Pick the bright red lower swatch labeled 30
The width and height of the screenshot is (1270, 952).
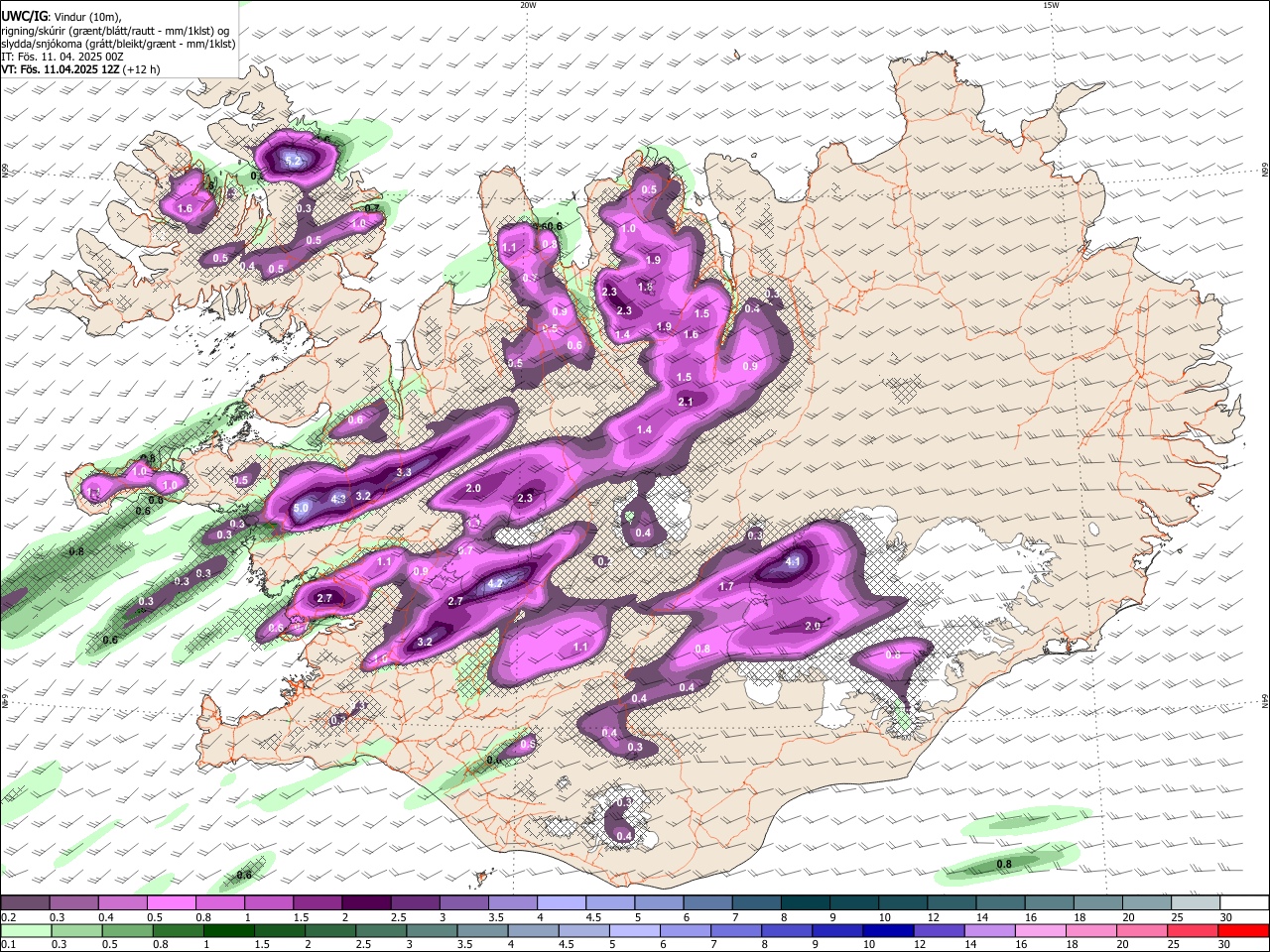pyautogui.click(x=1245, y=930)
